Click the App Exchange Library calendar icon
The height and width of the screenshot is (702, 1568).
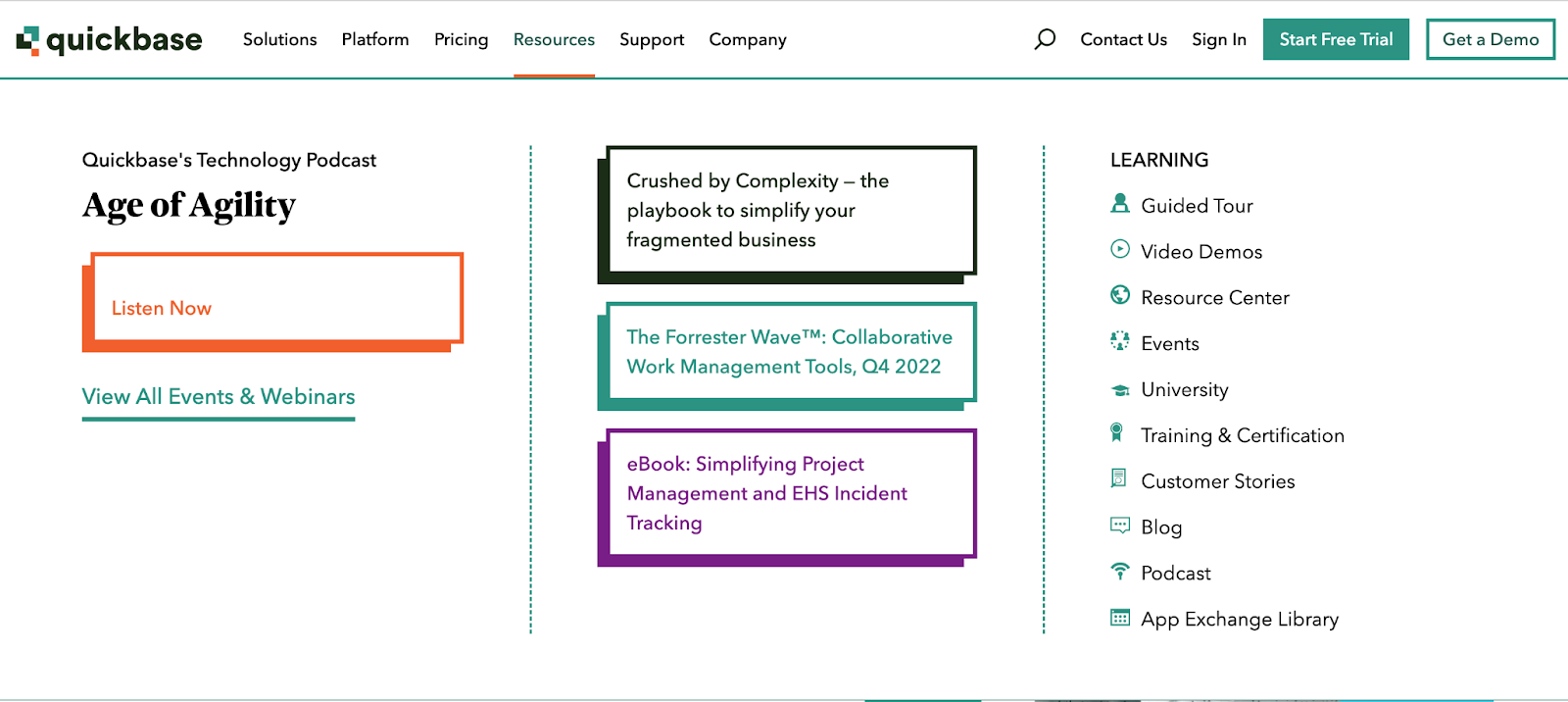click(x=1120, y=618)
